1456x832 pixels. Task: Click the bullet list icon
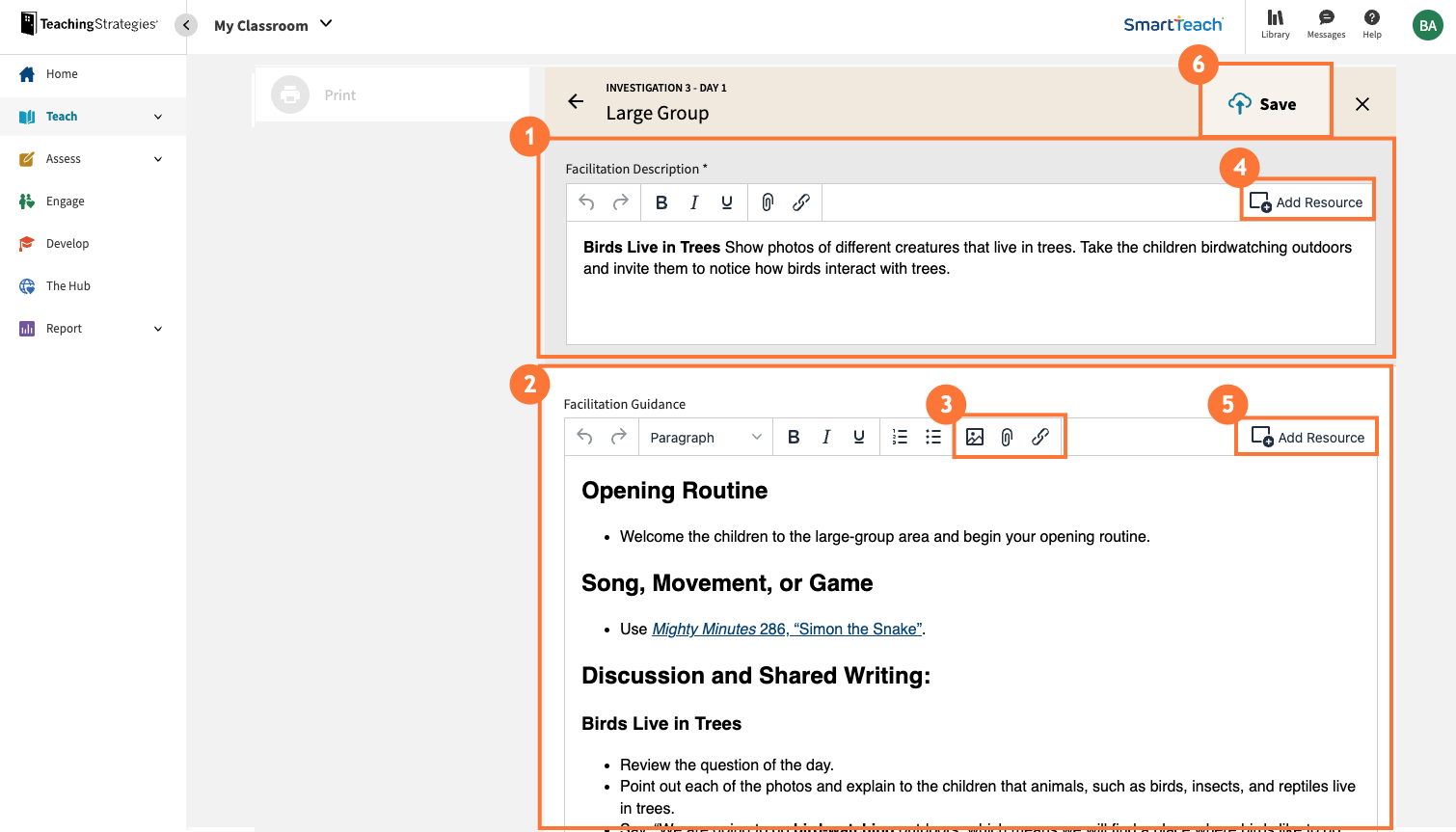(x=933, y=437)
